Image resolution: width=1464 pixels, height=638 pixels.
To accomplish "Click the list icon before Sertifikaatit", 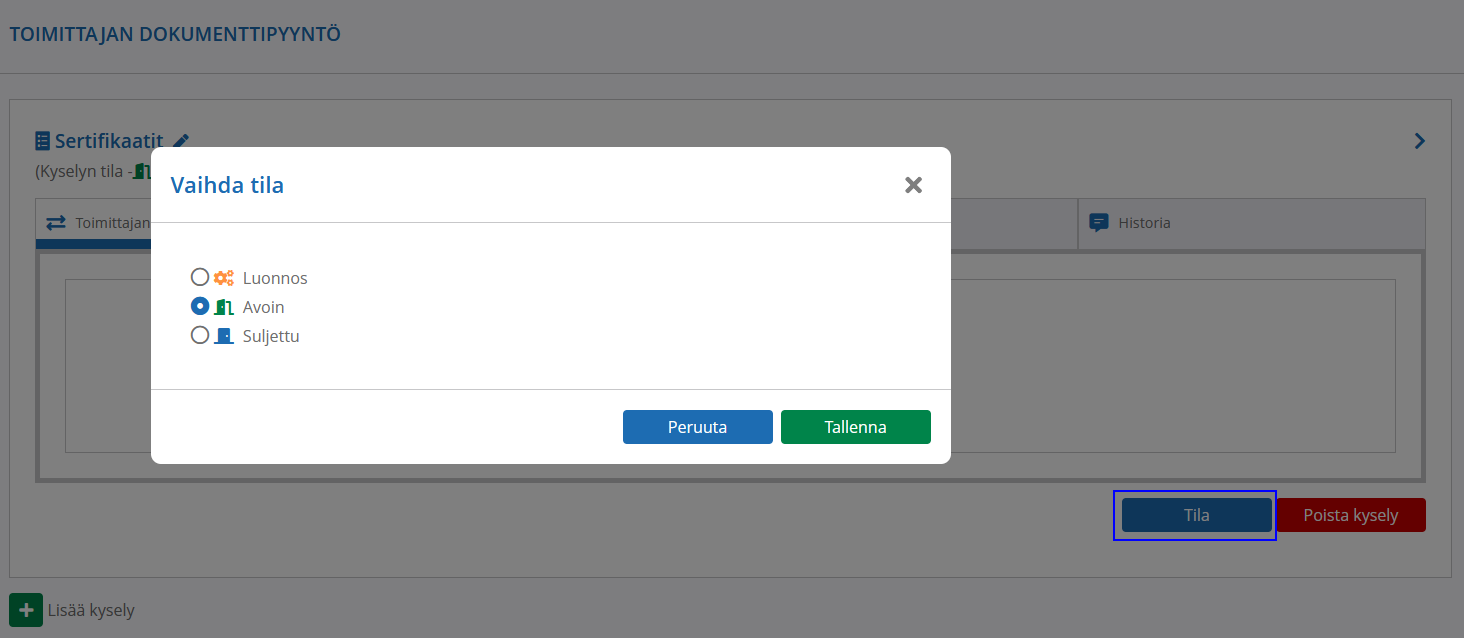I will click(x=43, y=141).
